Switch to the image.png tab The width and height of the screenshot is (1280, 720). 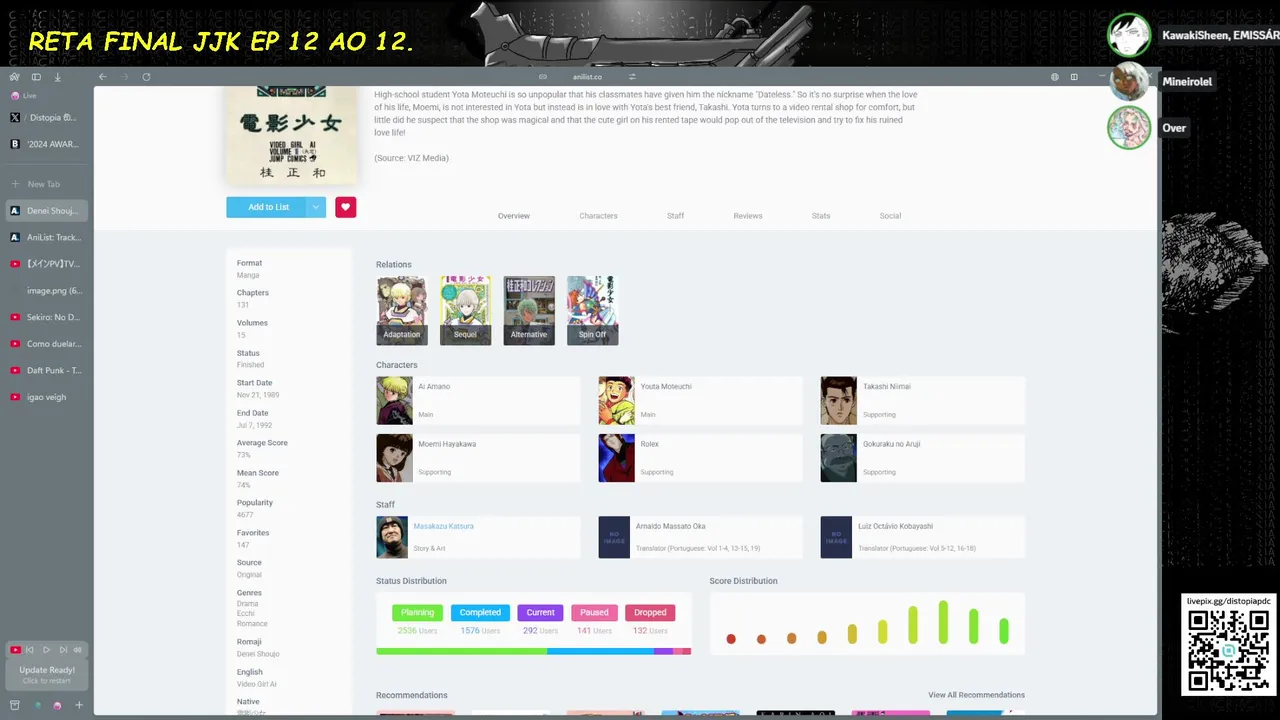click(x=45, y=291)
